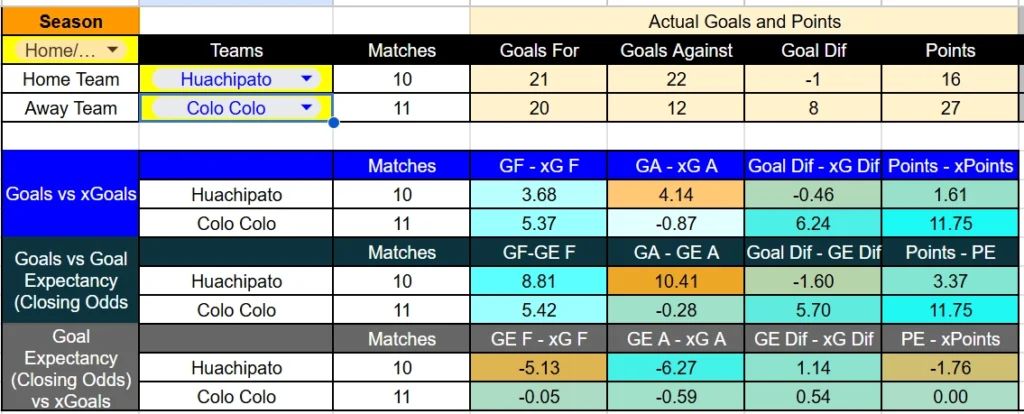
Task: Select the Actual Goals and Points header
Action: click(x=744, y=22)
